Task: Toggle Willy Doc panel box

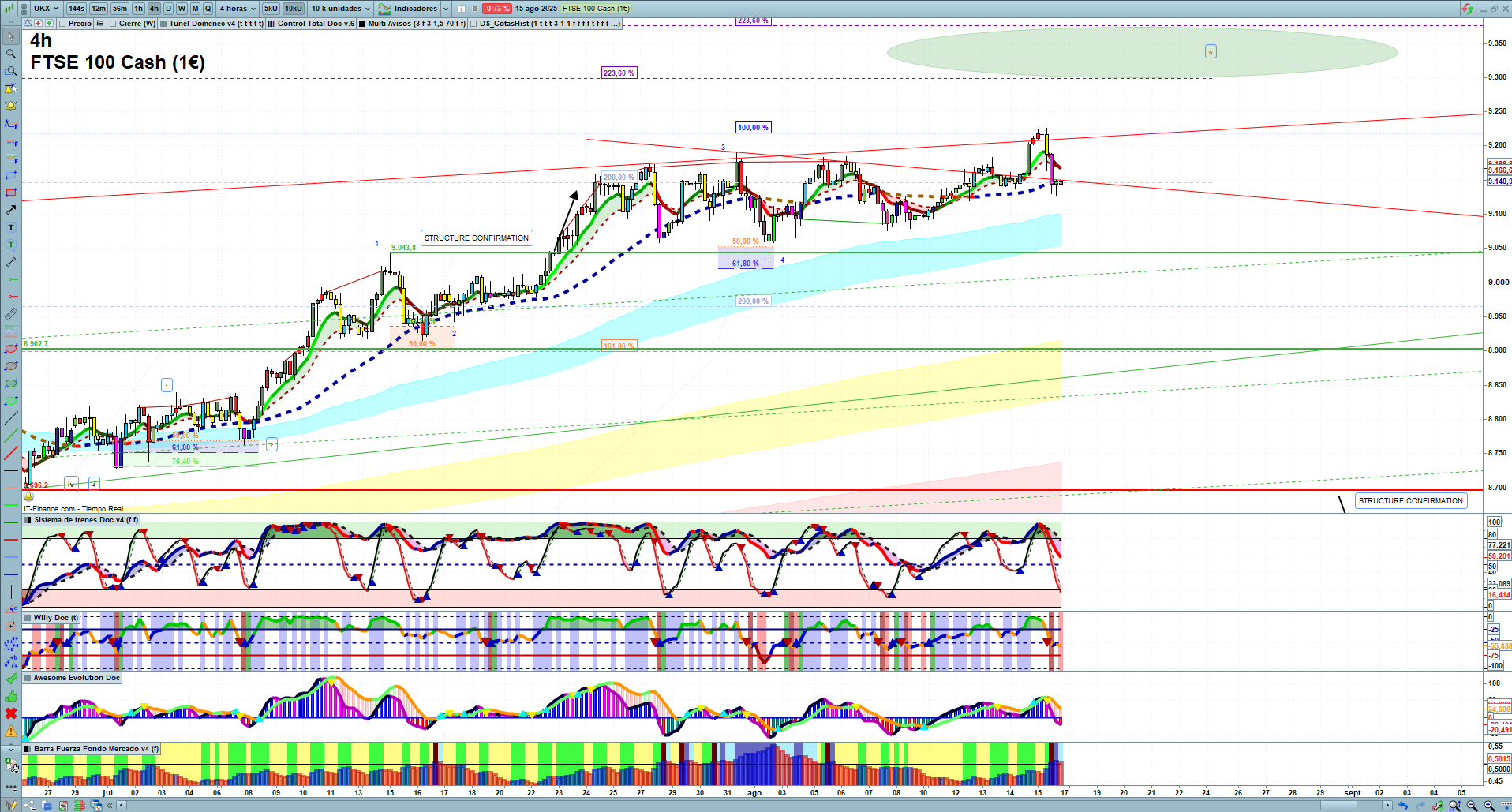Action: (x=28, y=618)
